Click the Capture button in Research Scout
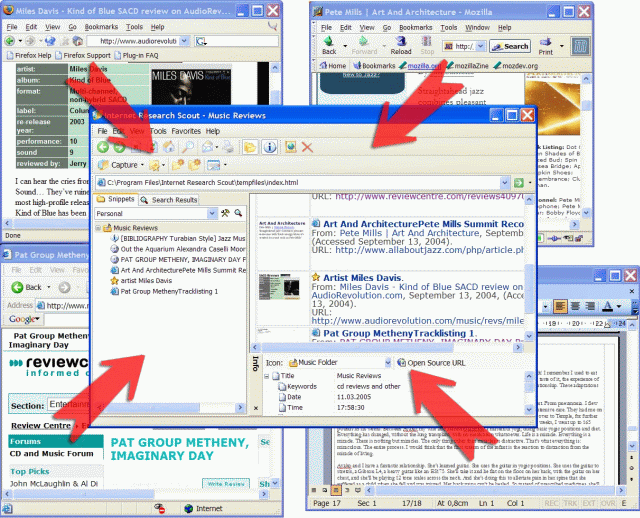The width and height of the screenshot is (640, 518). click(118, 165)
